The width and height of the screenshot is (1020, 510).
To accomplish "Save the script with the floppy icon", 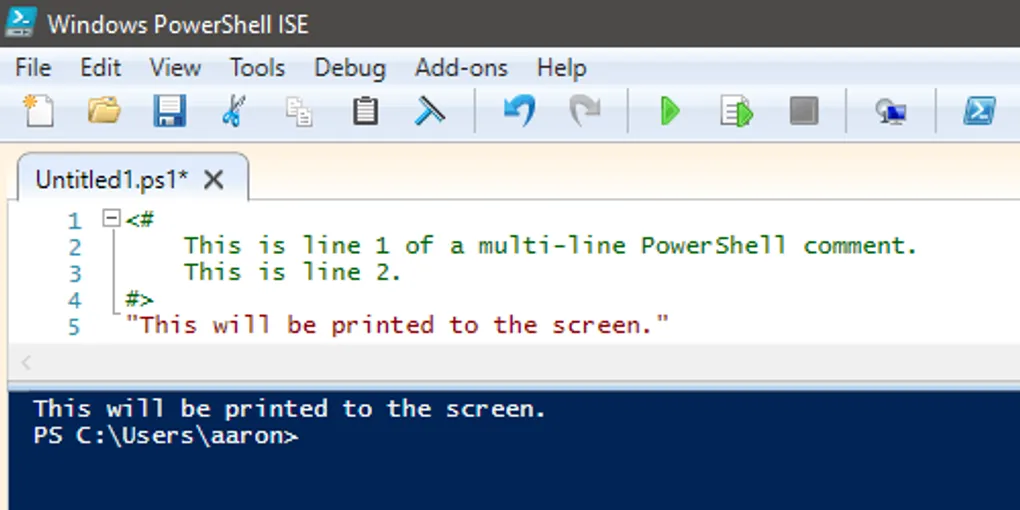I will coord(169,110).
